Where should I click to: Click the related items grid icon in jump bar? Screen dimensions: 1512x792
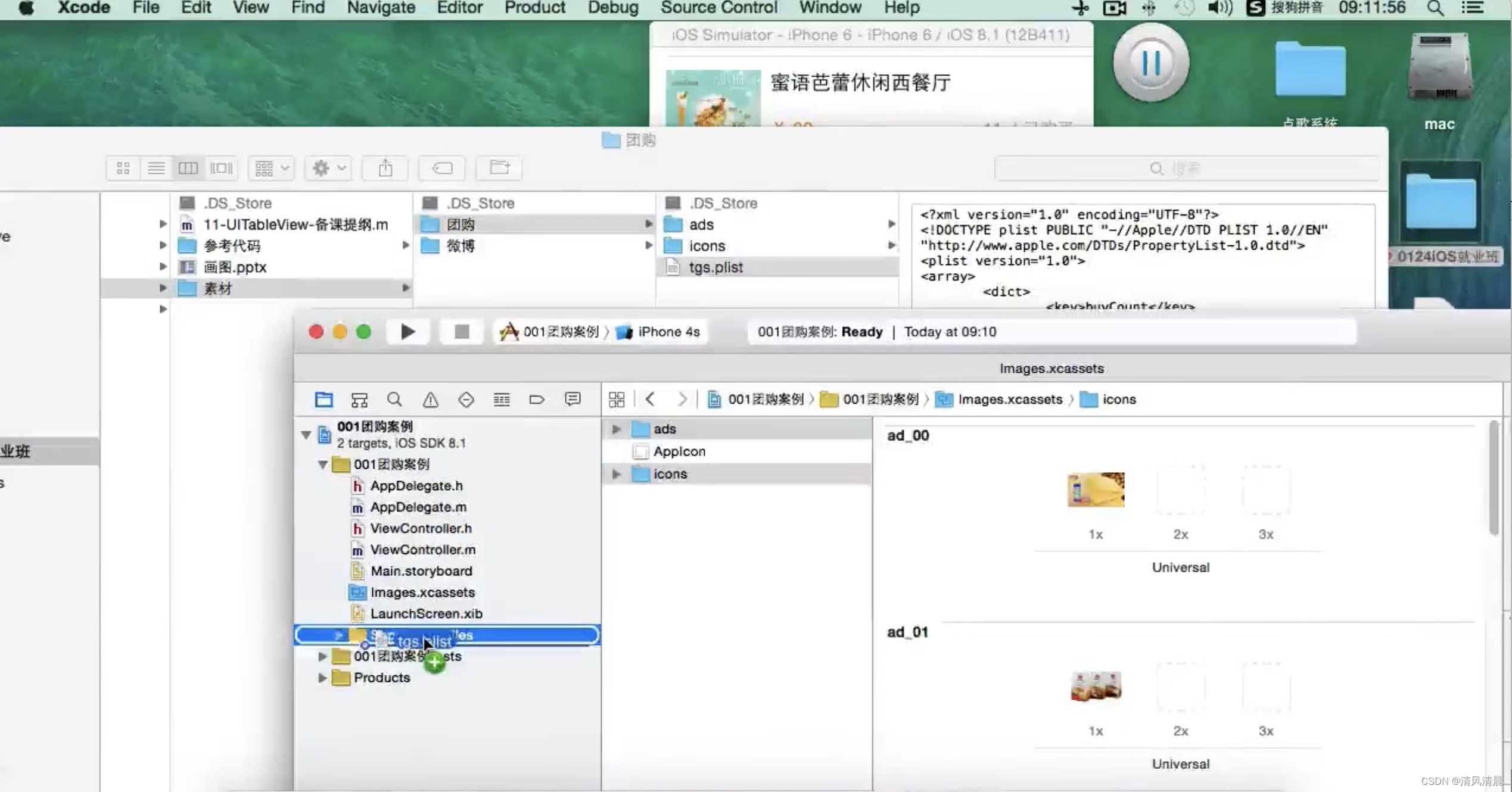[617, 399]
